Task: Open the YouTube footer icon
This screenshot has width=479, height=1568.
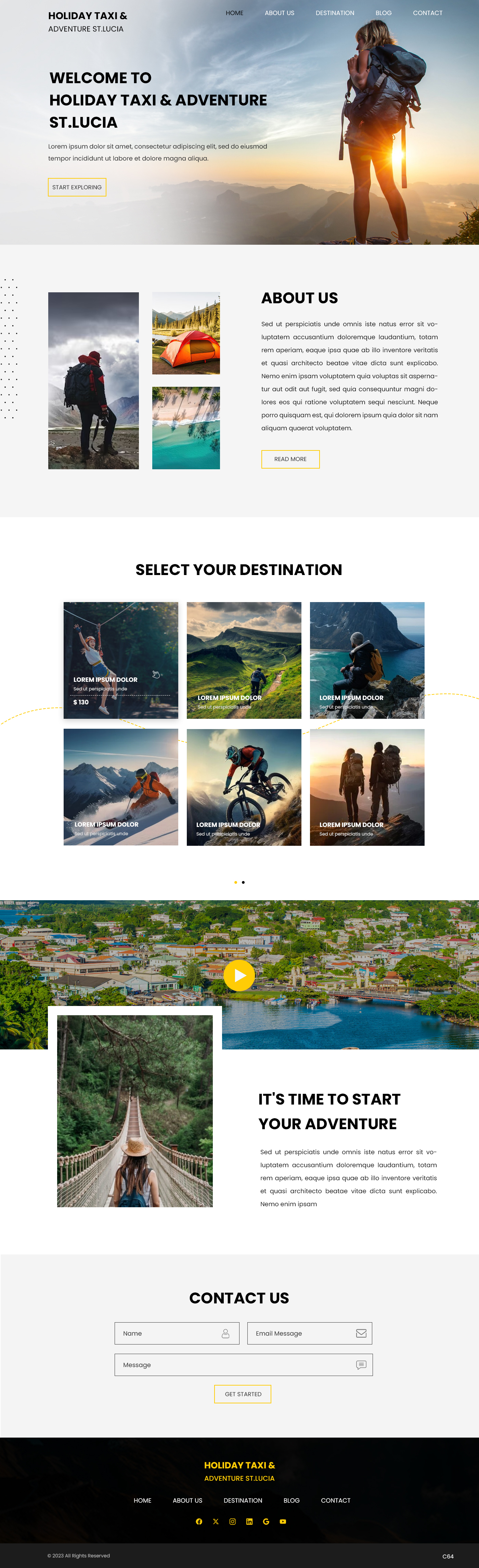Action: click(282, 1521)
